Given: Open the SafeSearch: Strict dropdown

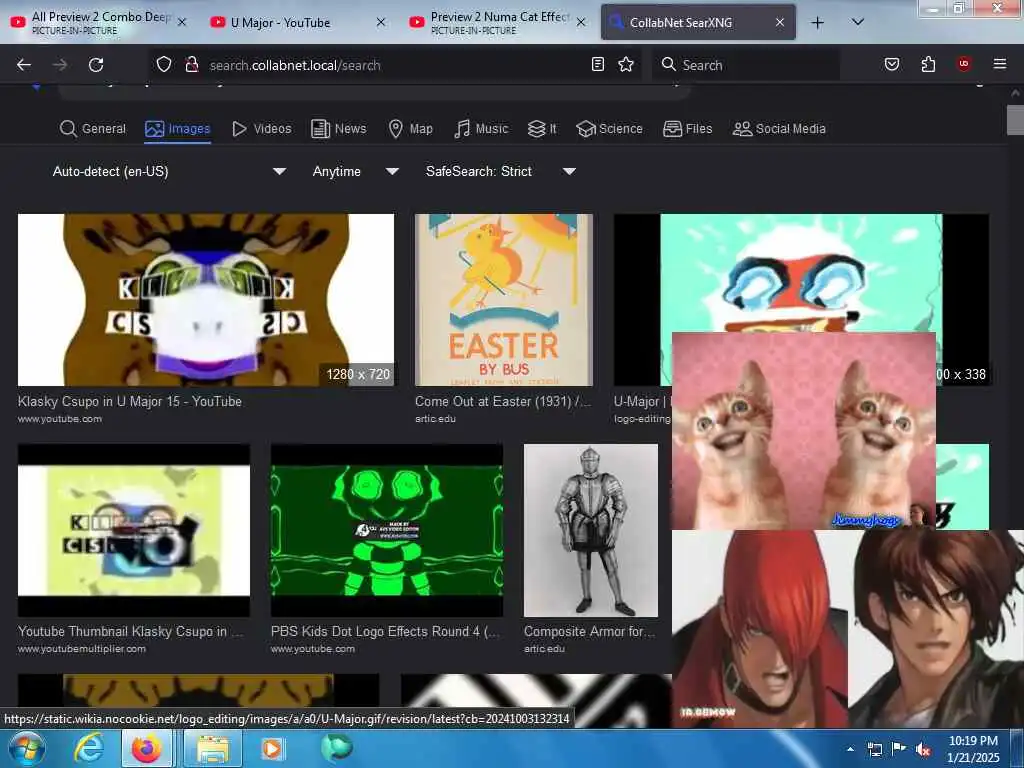Looking at the screenshot, I should click(x=501, y=171).
